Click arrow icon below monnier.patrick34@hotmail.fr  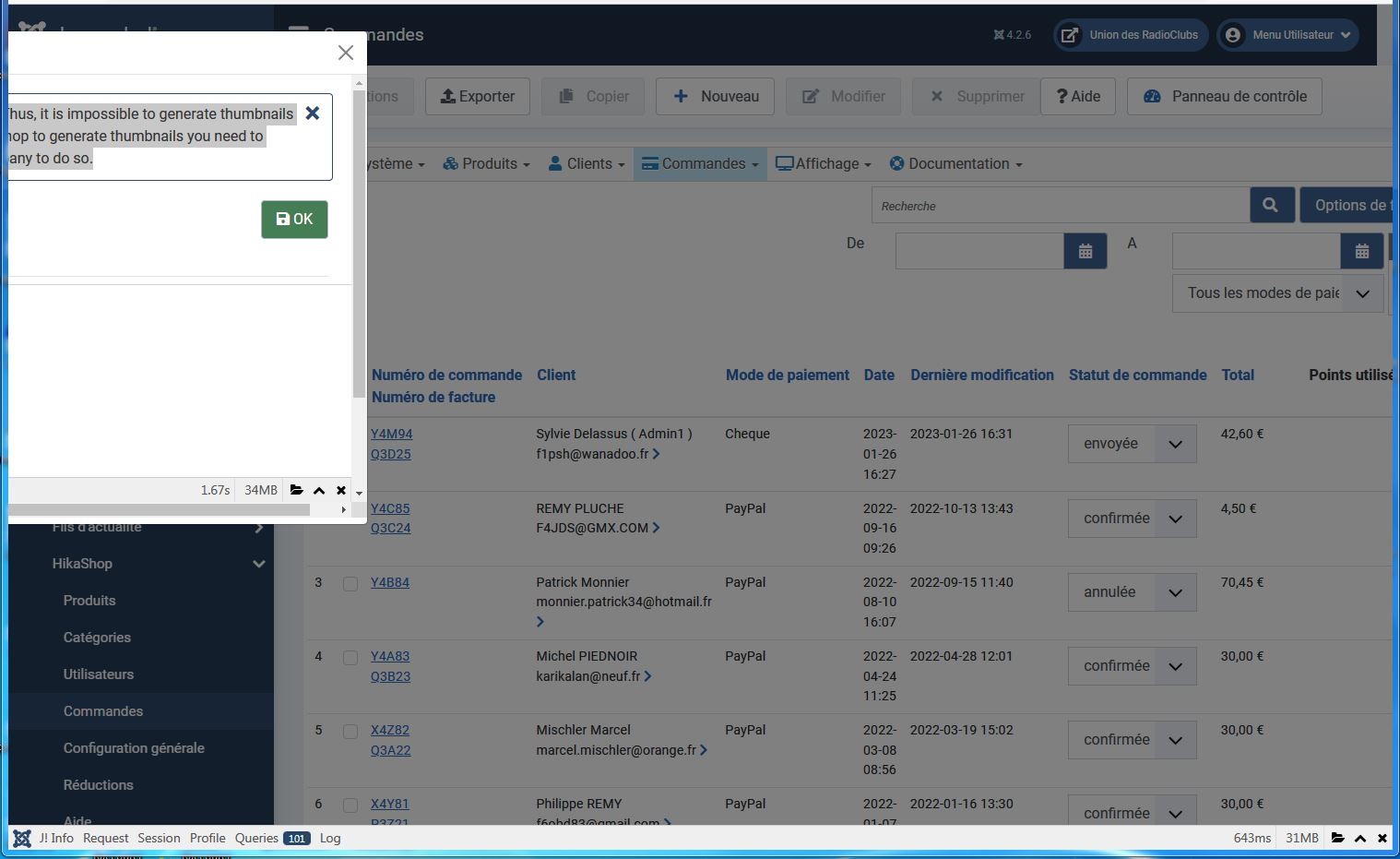[x=540, y=622]
